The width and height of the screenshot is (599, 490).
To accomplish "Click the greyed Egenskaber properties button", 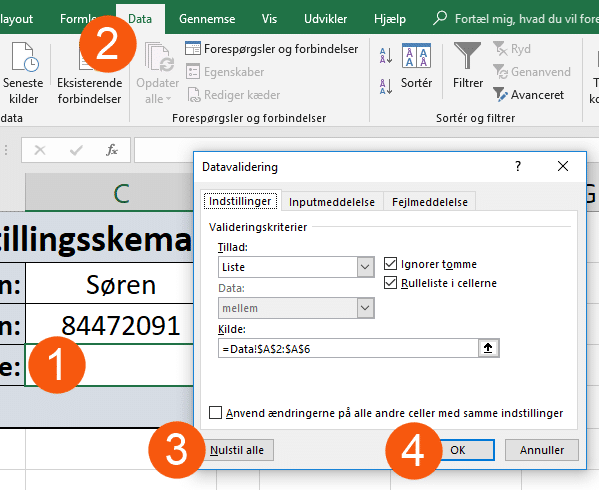I will click(225, 72).
